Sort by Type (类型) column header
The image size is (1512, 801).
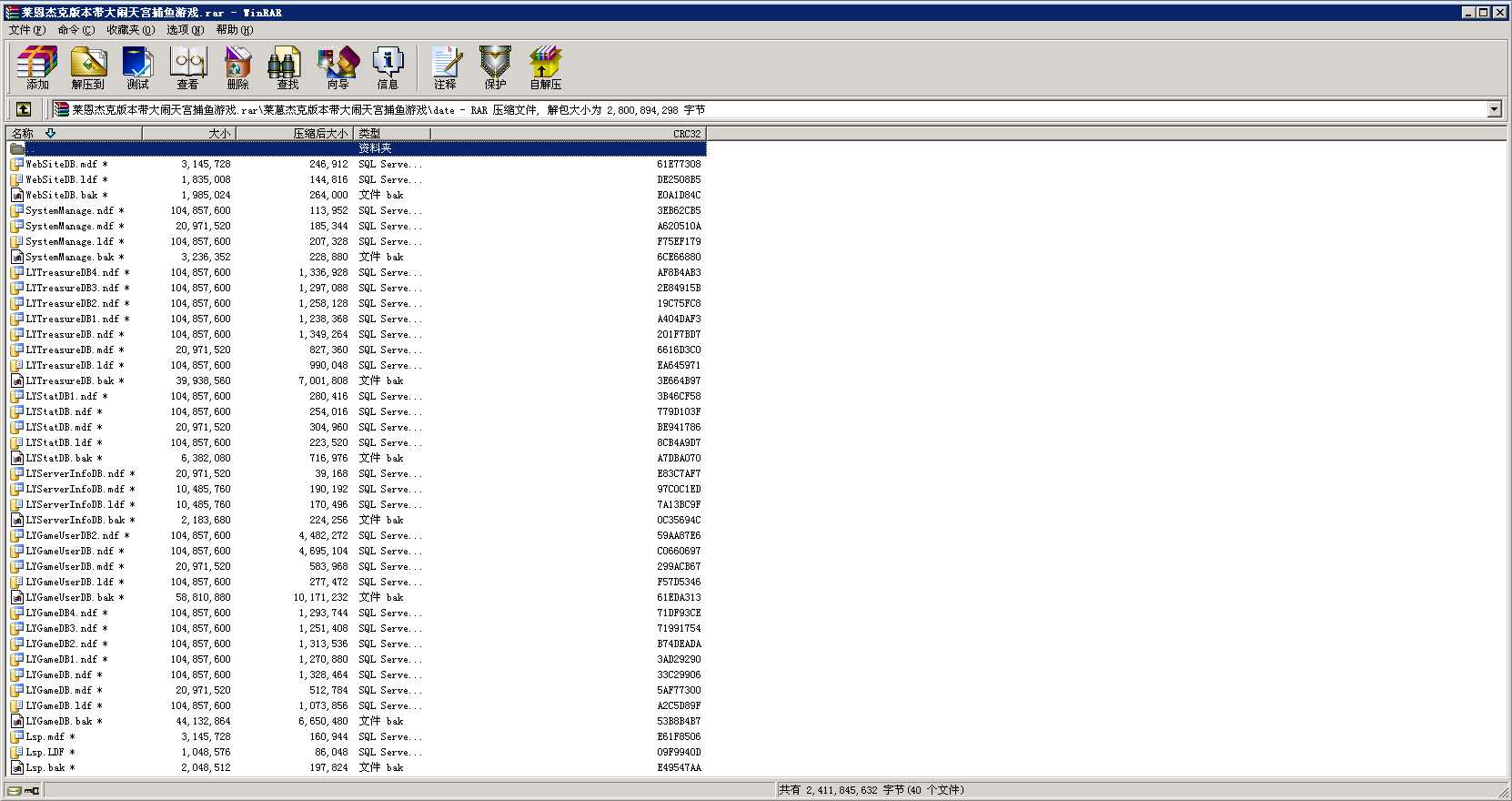pyautogui.click(x=392, y=133)
